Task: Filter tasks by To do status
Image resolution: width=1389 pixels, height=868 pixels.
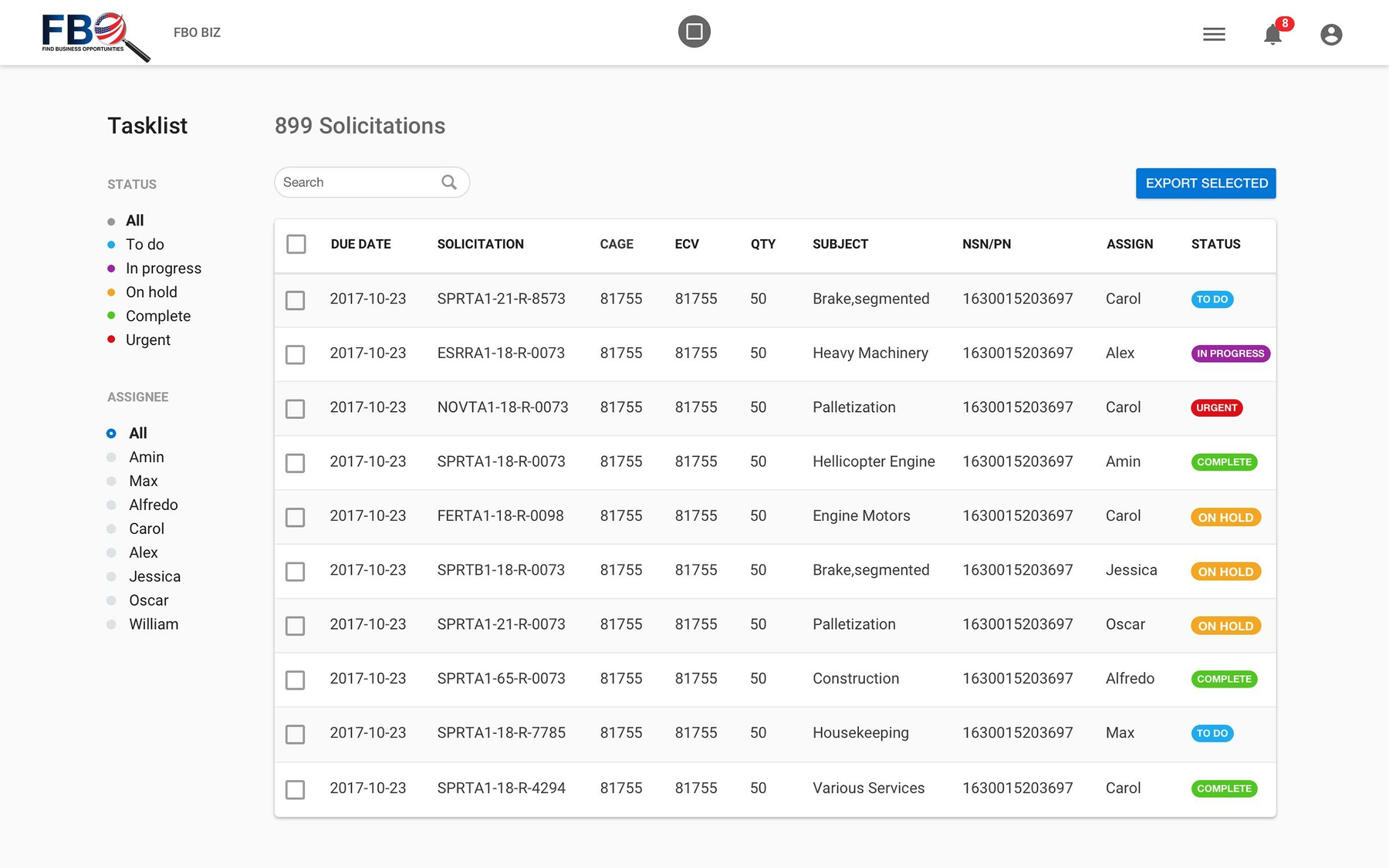Action: pos(144,244)
